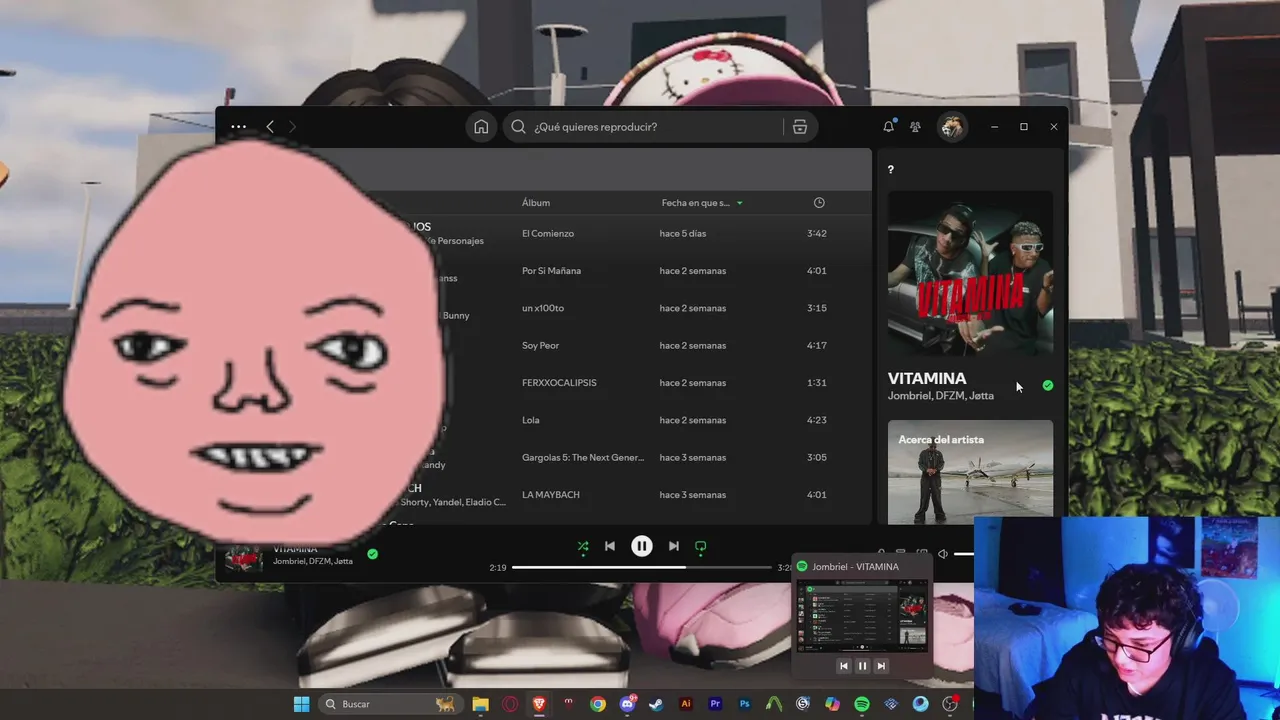Open the album 'LA MAYBACH'
Screen dimensions: 1280x720
click(x=551, y=495)
